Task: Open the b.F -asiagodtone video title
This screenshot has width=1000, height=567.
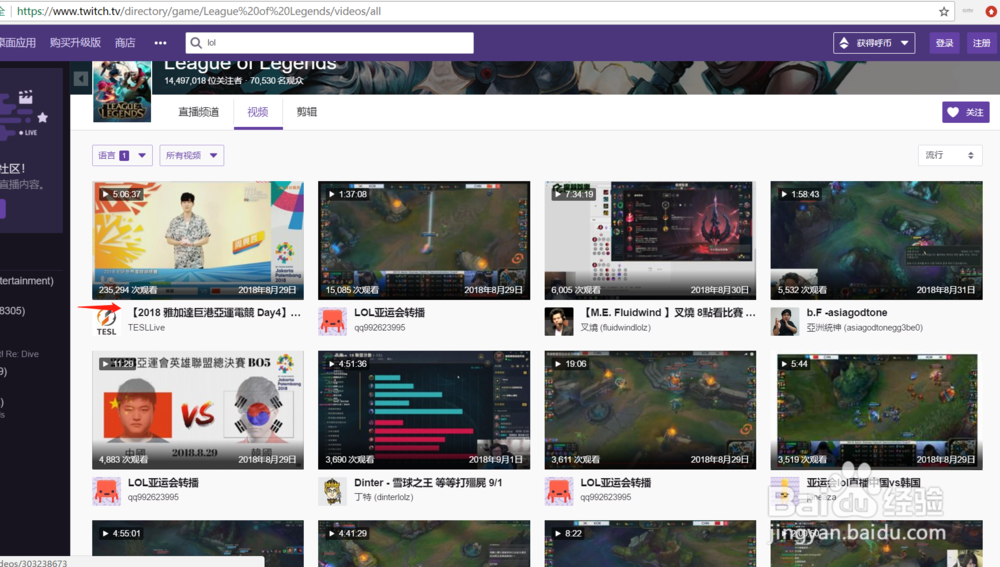Action: [x=847, y=313]
